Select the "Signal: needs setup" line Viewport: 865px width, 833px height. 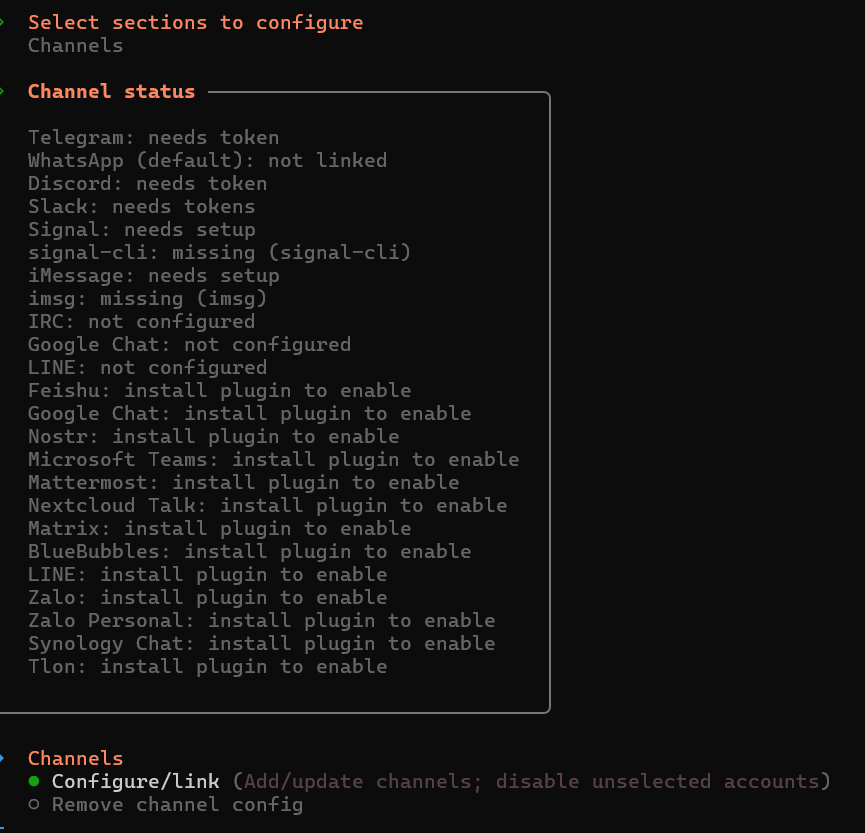tap(141, 229)
